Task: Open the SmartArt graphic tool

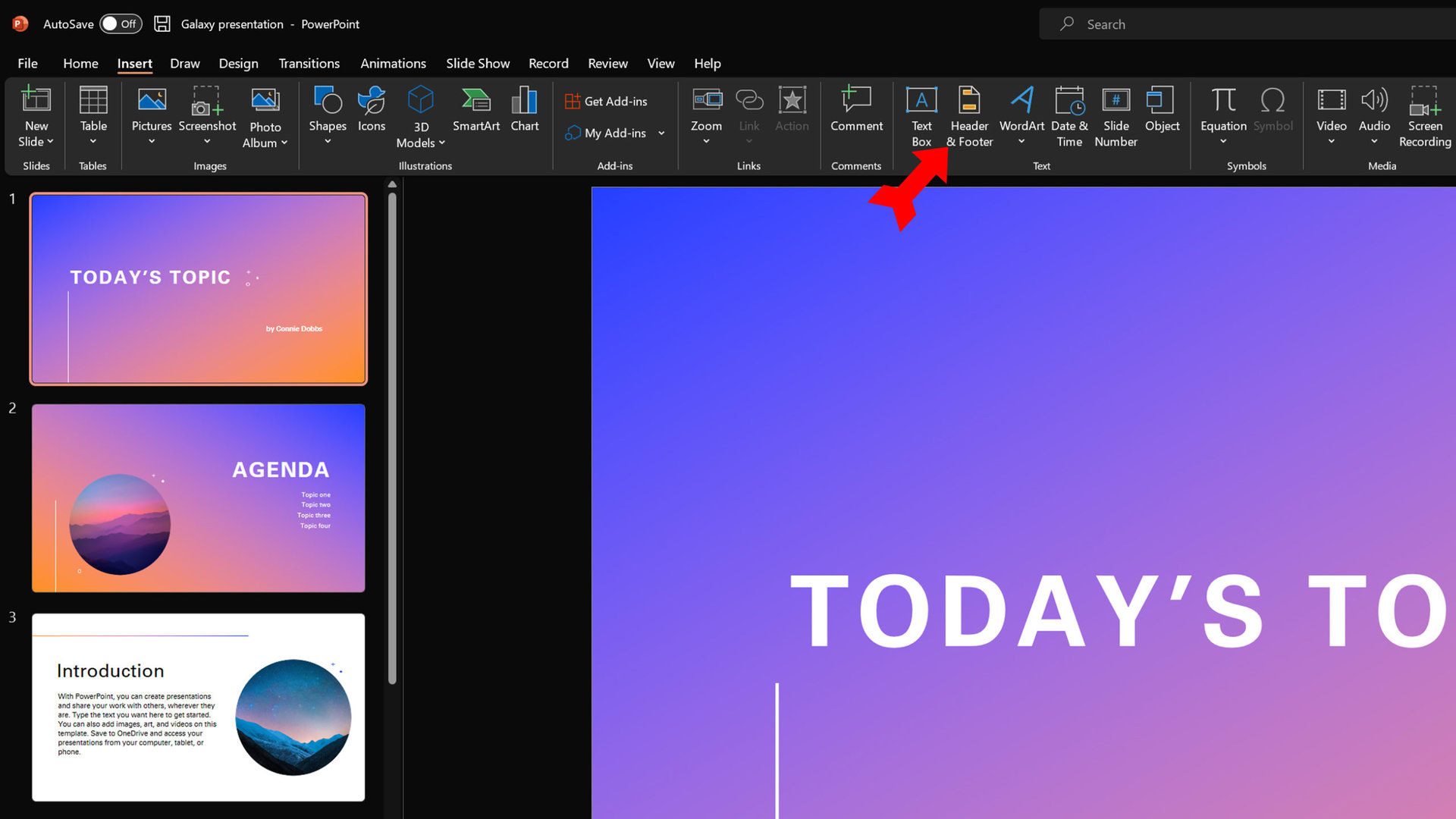Action: click(475, 110)
